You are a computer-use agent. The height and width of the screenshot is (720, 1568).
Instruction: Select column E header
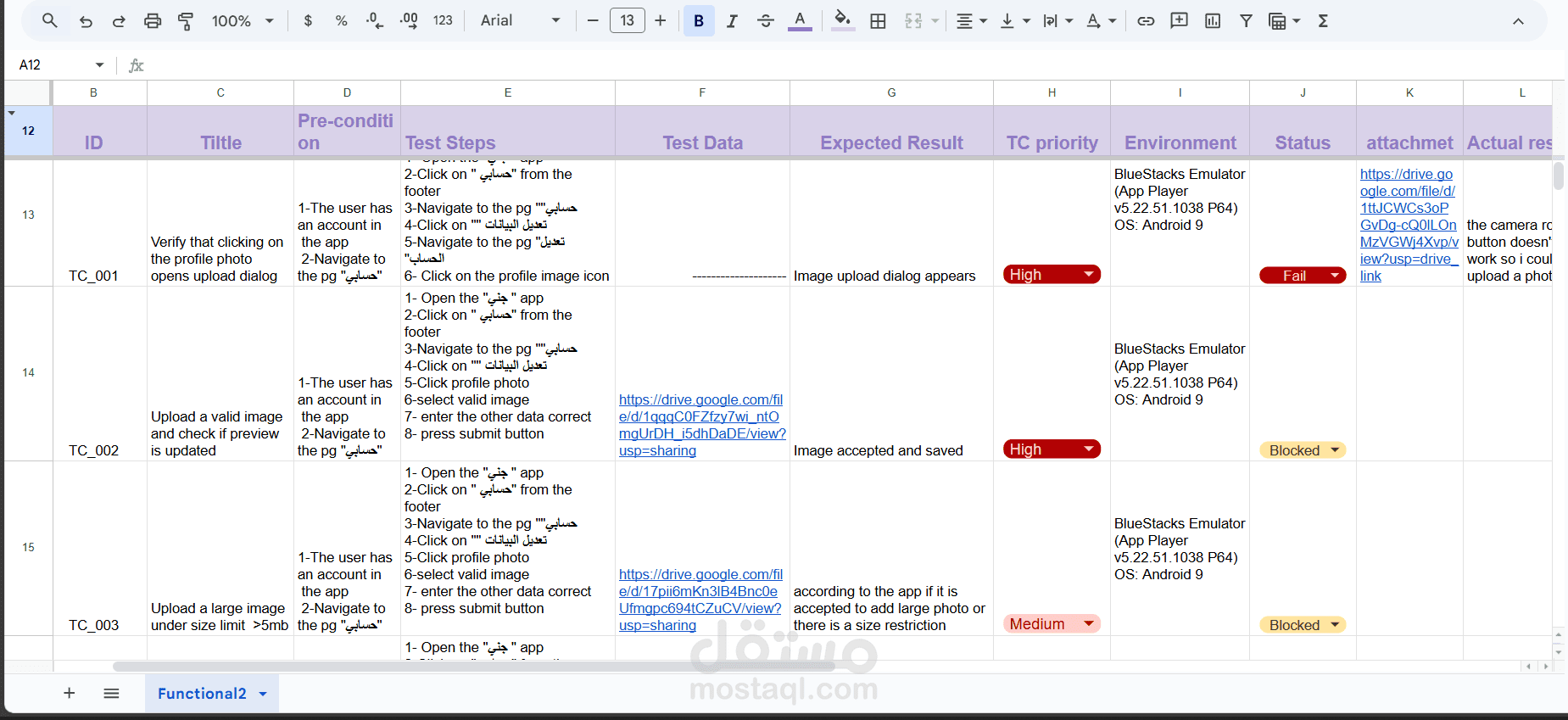click(x=508, y=92)
